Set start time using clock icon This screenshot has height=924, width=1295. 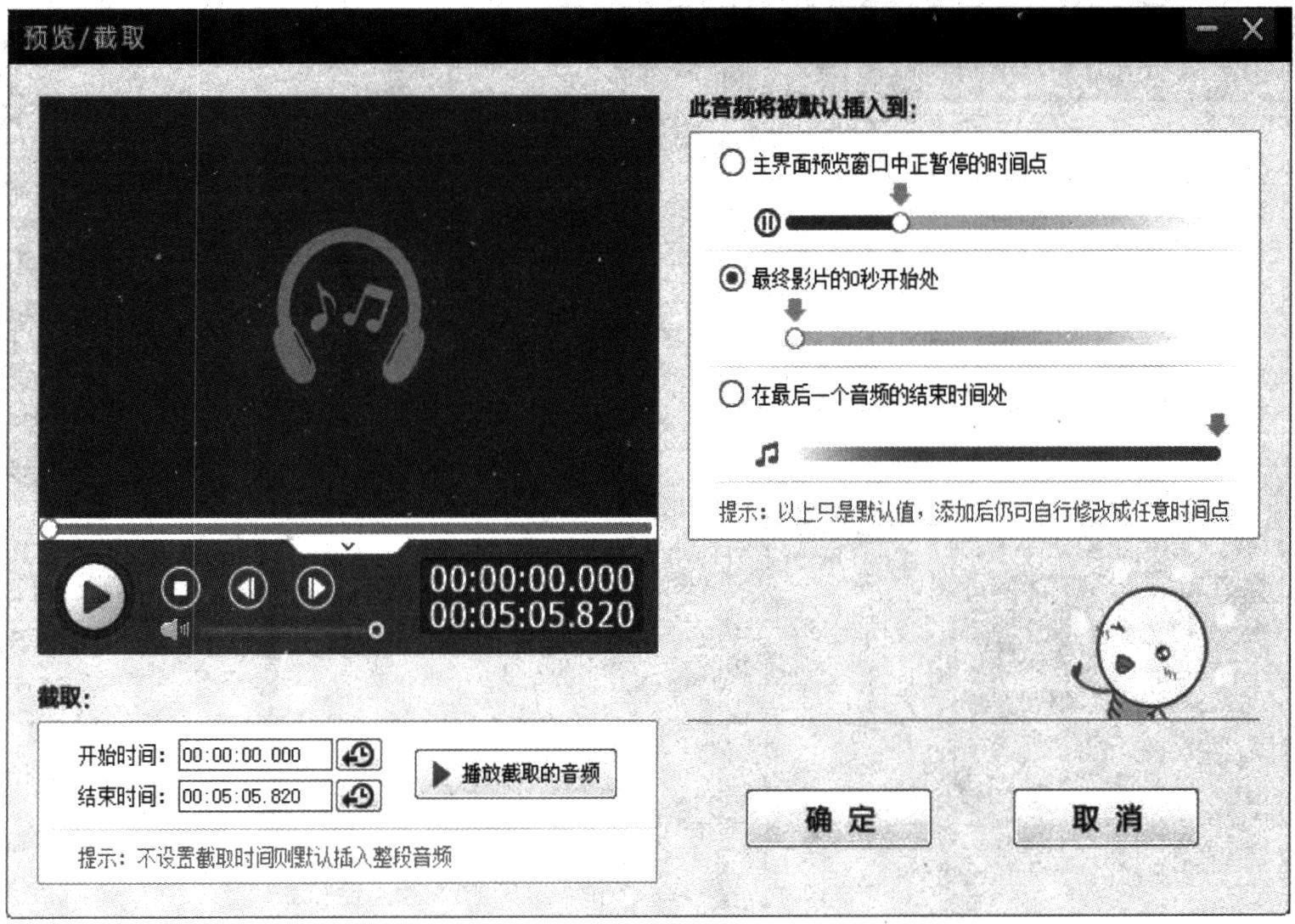359,754
